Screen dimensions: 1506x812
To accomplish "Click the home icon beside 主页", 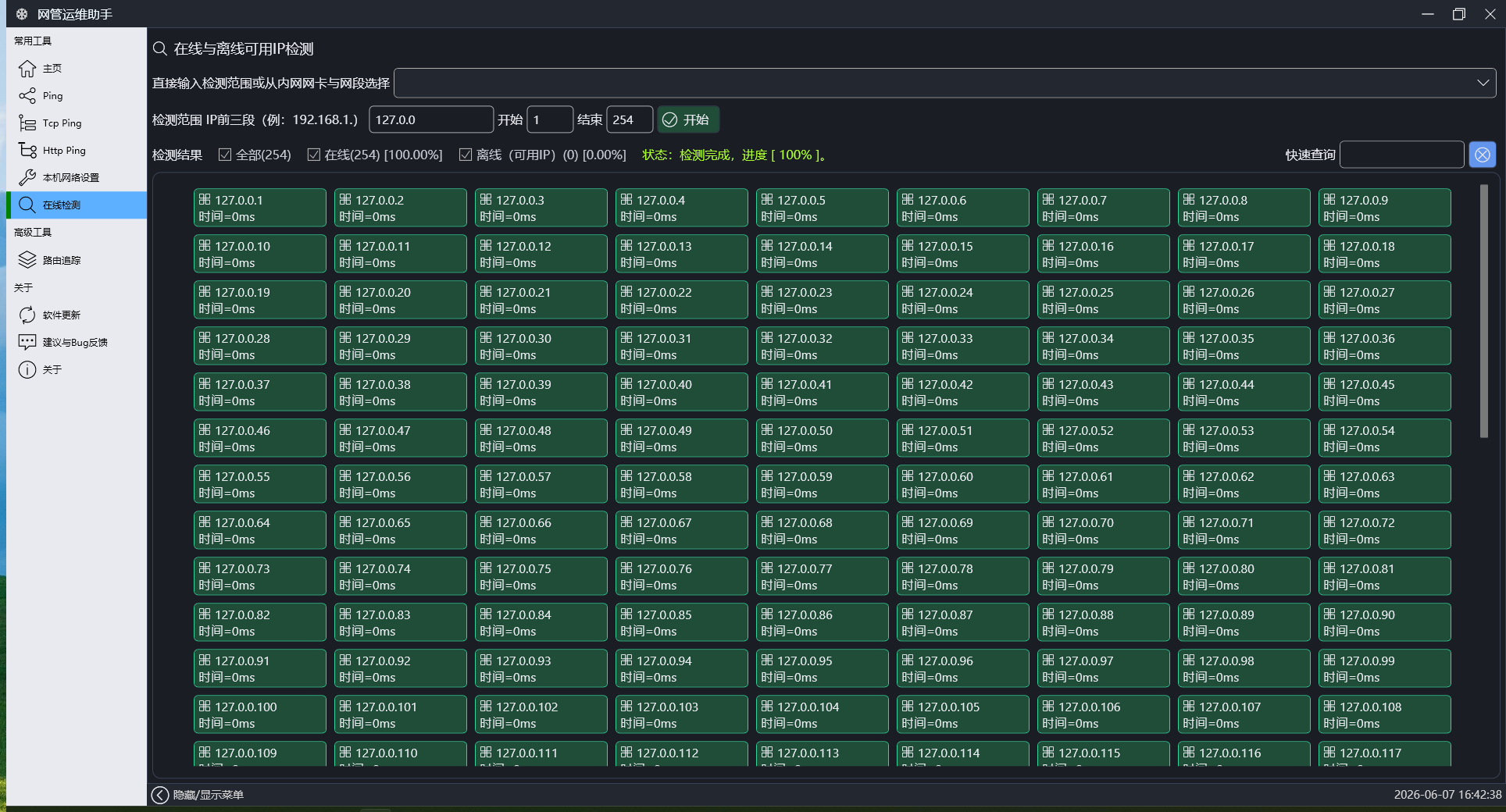I will (27, 69).
